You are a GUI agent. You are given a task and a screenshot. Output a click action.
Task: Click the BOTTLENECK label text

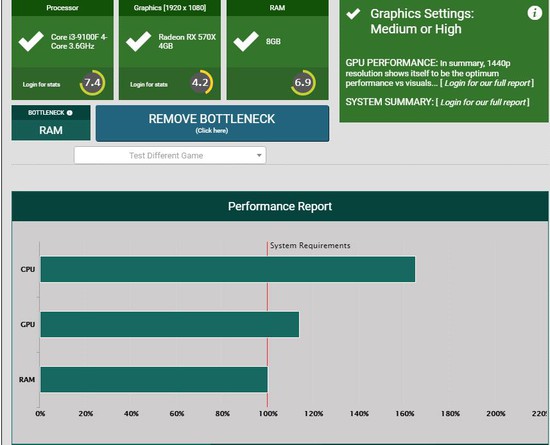pyautogui.click(x=46, y=113)
